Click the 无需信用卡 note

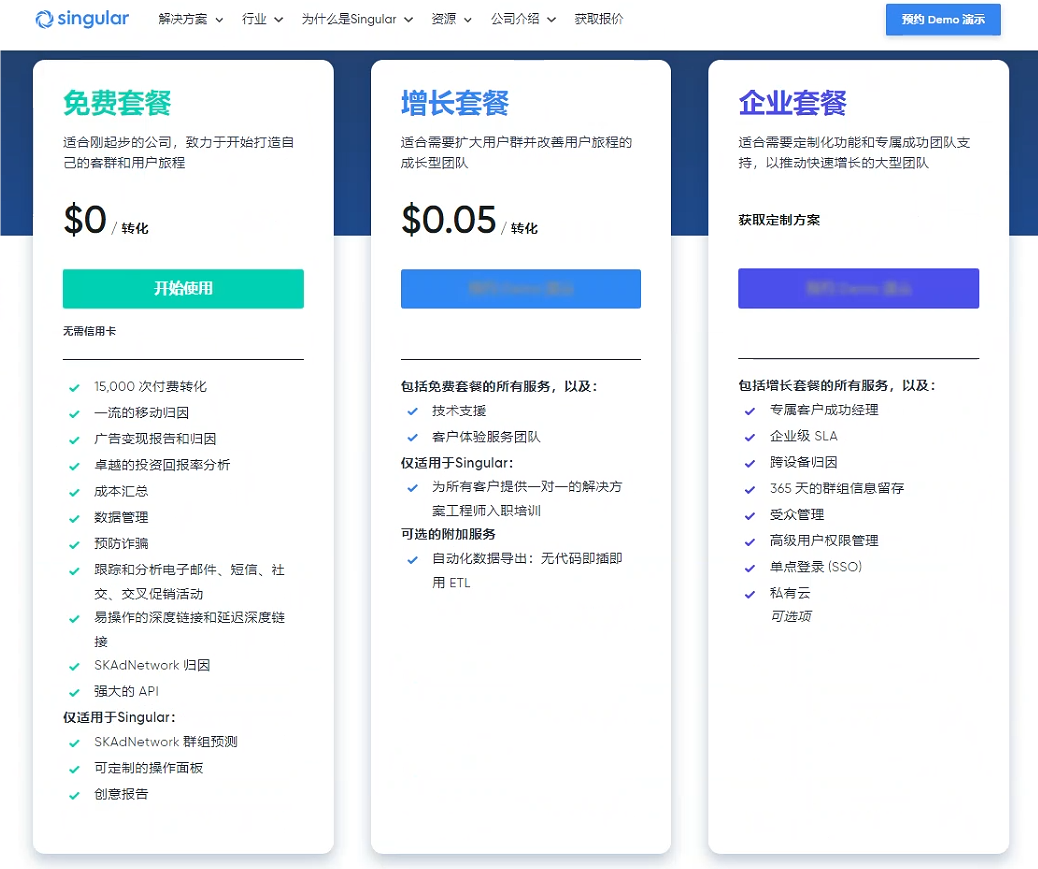tap(89, 331)
